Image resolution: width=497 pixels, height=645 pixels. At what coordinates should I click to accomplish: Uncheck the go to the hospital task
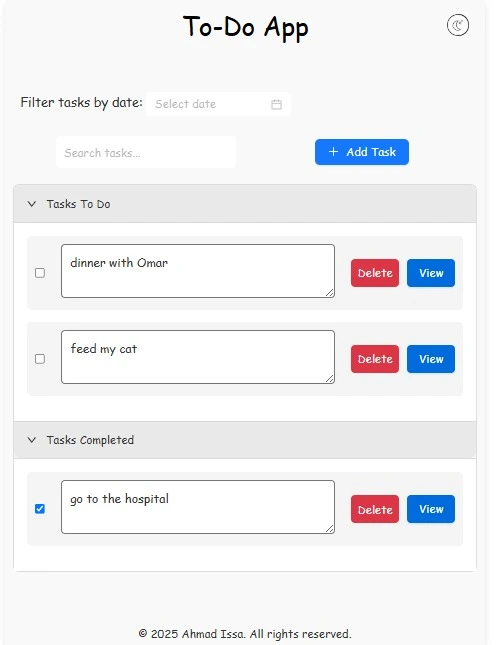(x=40, y=509)
